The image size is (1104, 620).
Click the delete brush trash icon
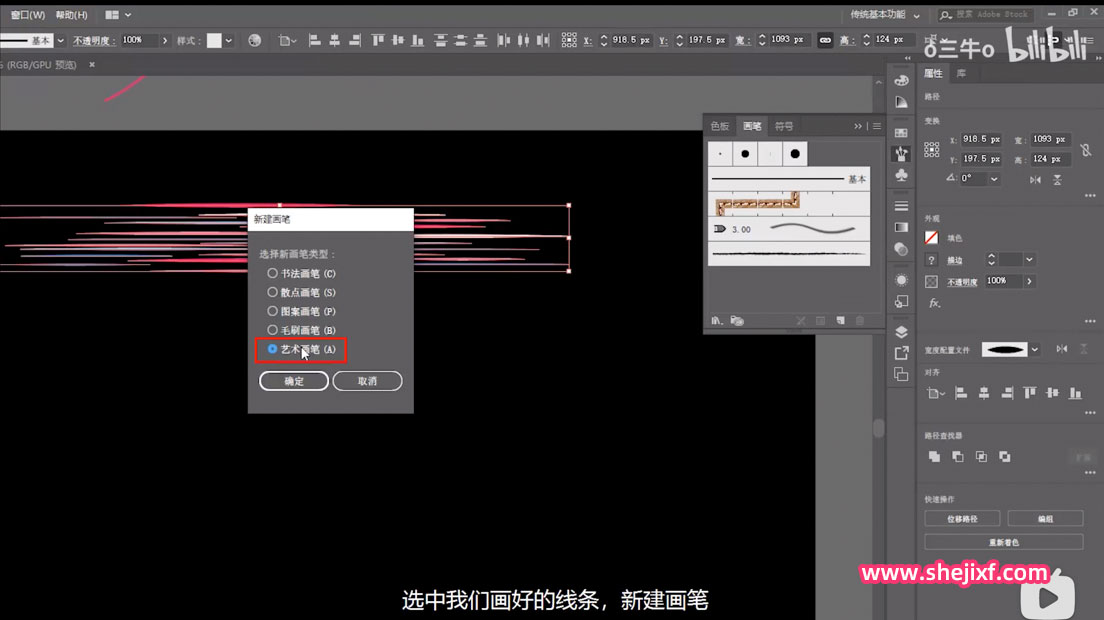(x=858, y=320)
